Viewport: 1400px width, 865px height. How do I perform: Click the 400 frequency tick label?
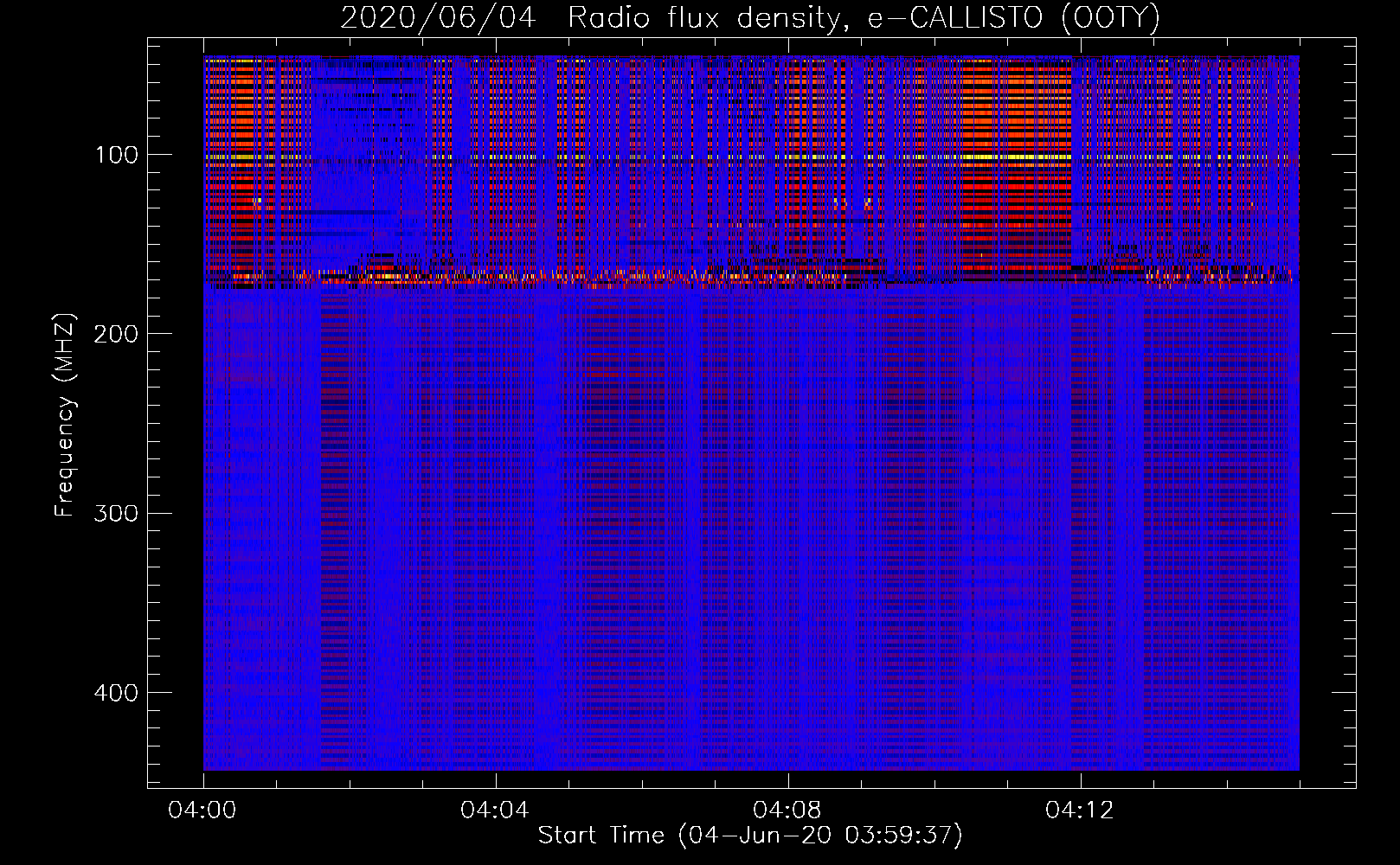[x=116, y=693]
